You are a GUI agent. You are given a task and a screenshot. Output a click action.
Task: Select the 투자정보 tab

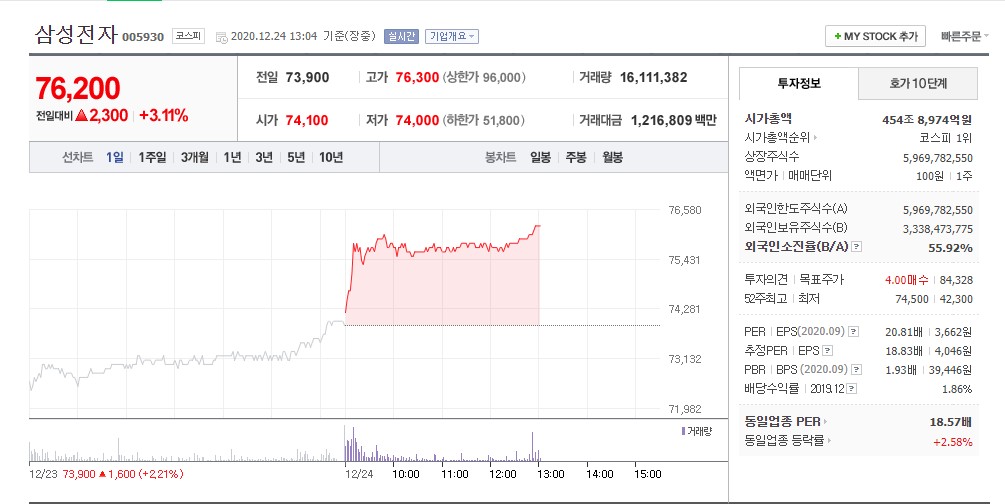797,84
